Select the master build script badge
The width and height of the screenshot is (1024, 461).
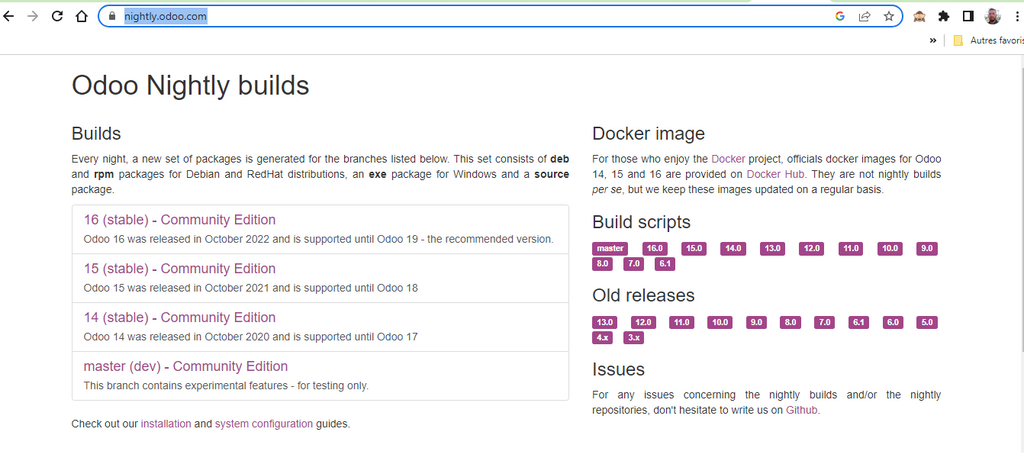[609, 248]
